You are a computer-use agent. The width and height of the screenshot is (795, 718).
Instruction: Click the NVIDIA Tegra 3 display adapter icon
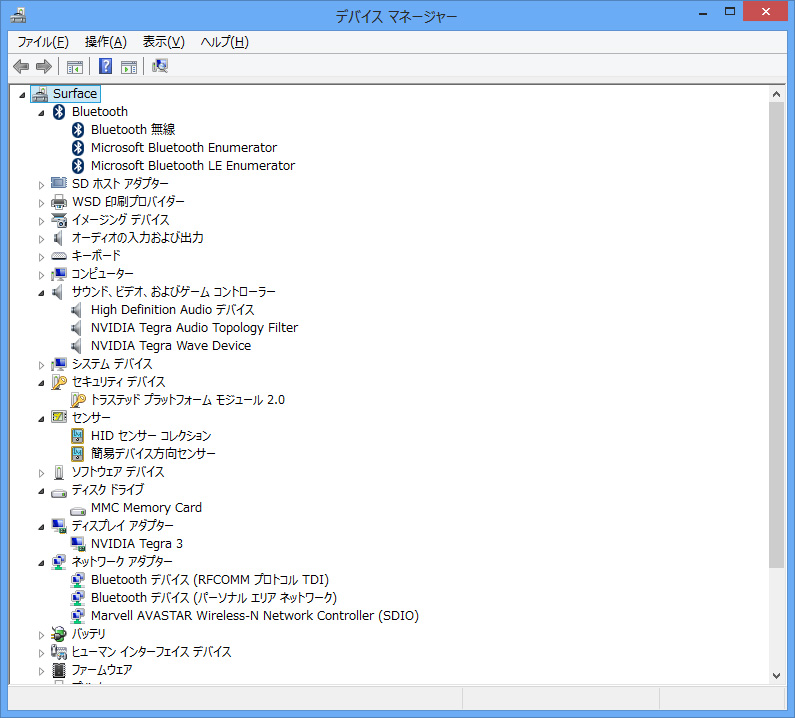click(78, 544)
